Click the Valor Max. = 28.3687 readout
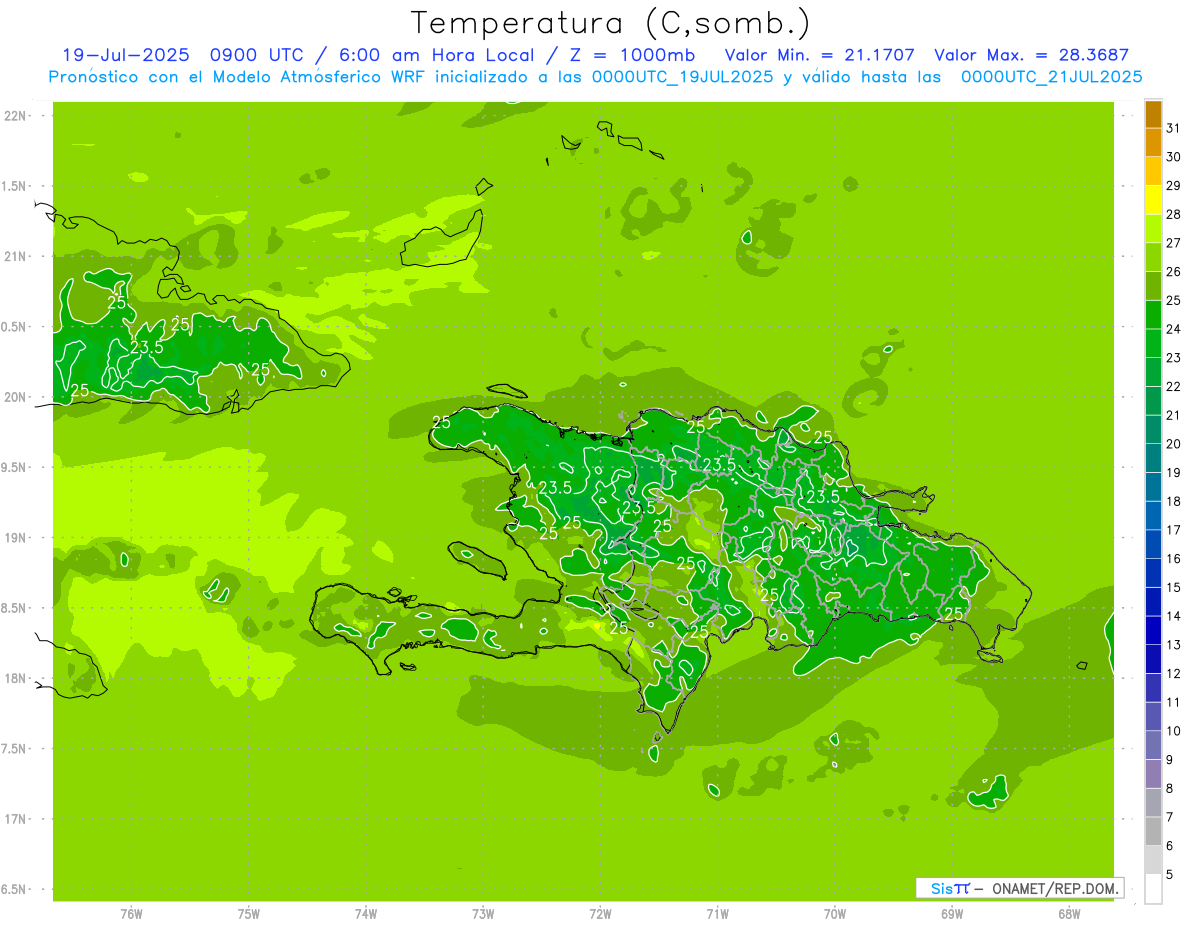 pyautogui.click(x=1031, y=55)
